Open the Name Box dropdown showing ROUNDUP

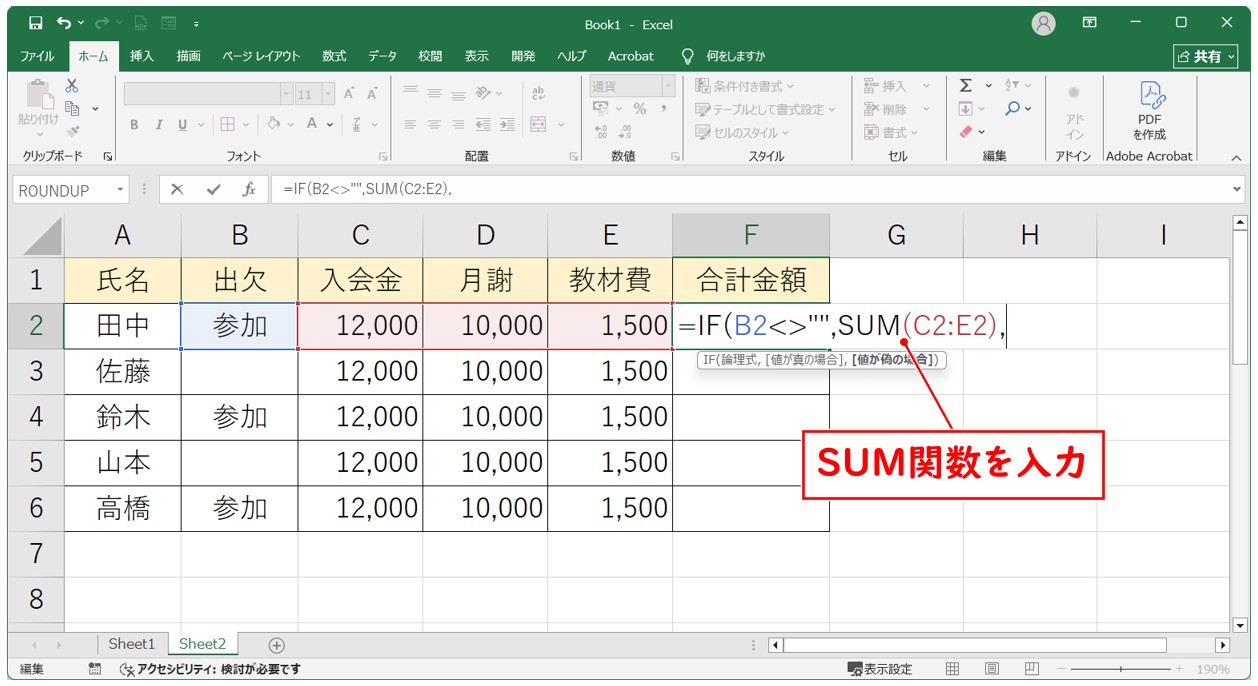(x=121, y=190)
